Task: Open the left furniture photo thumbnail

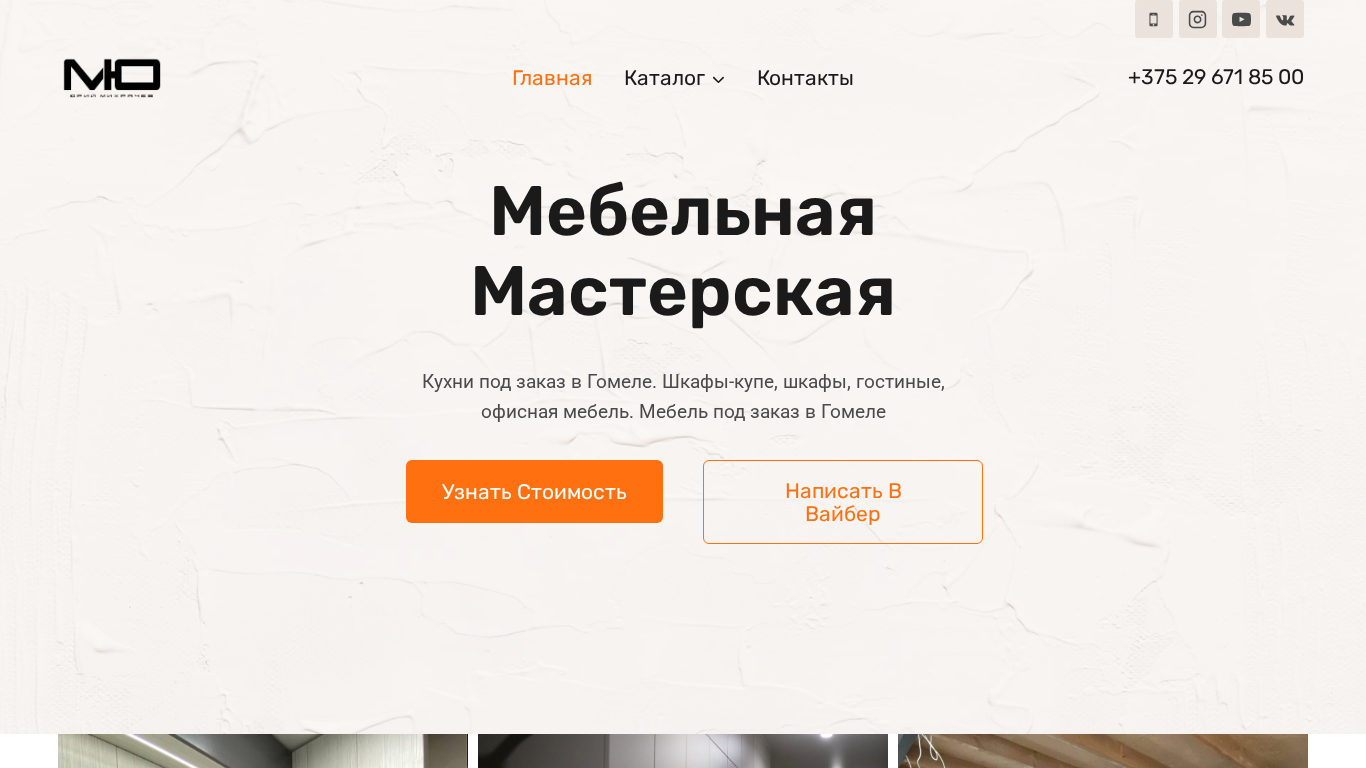Action: click(x=263, y=751)
